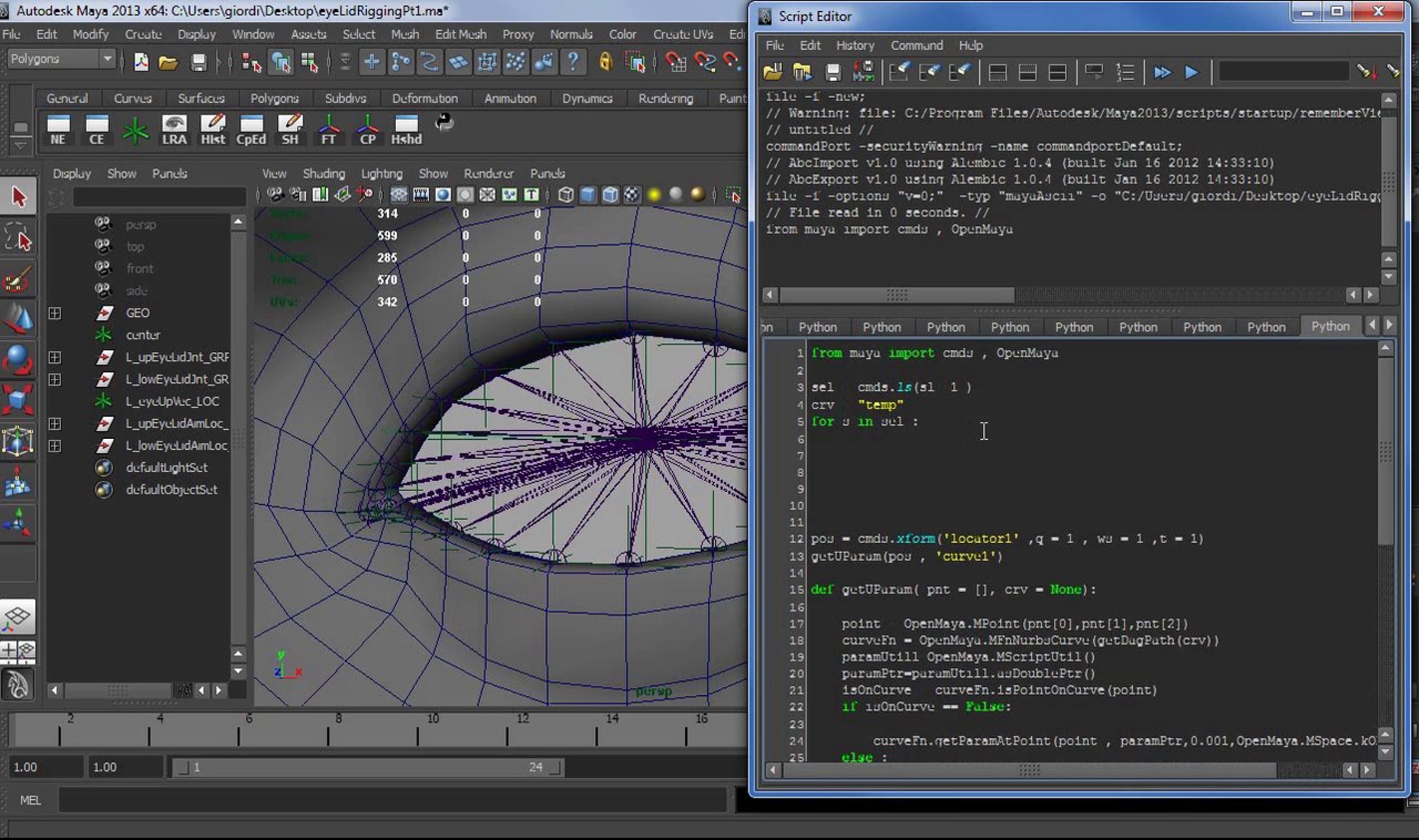Screen dimensions: 1419x840
Task: Click the MEL command line input
Action: click(x=393, y=800)
